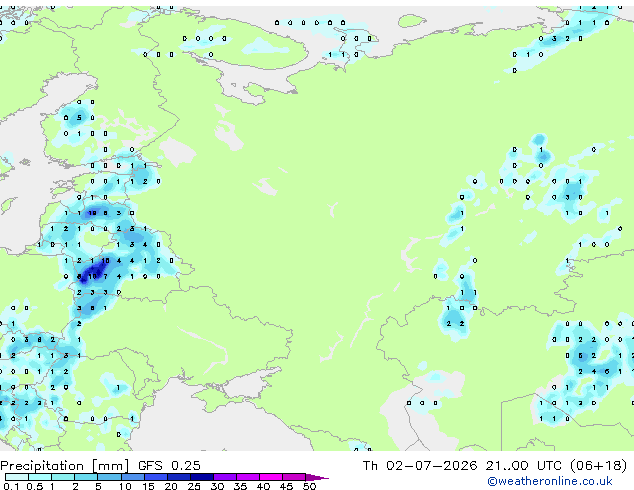Click the "GFS 0.25" model label
Image resolution: width=634 pixels, height=490 pixels.
coord(169,466)
